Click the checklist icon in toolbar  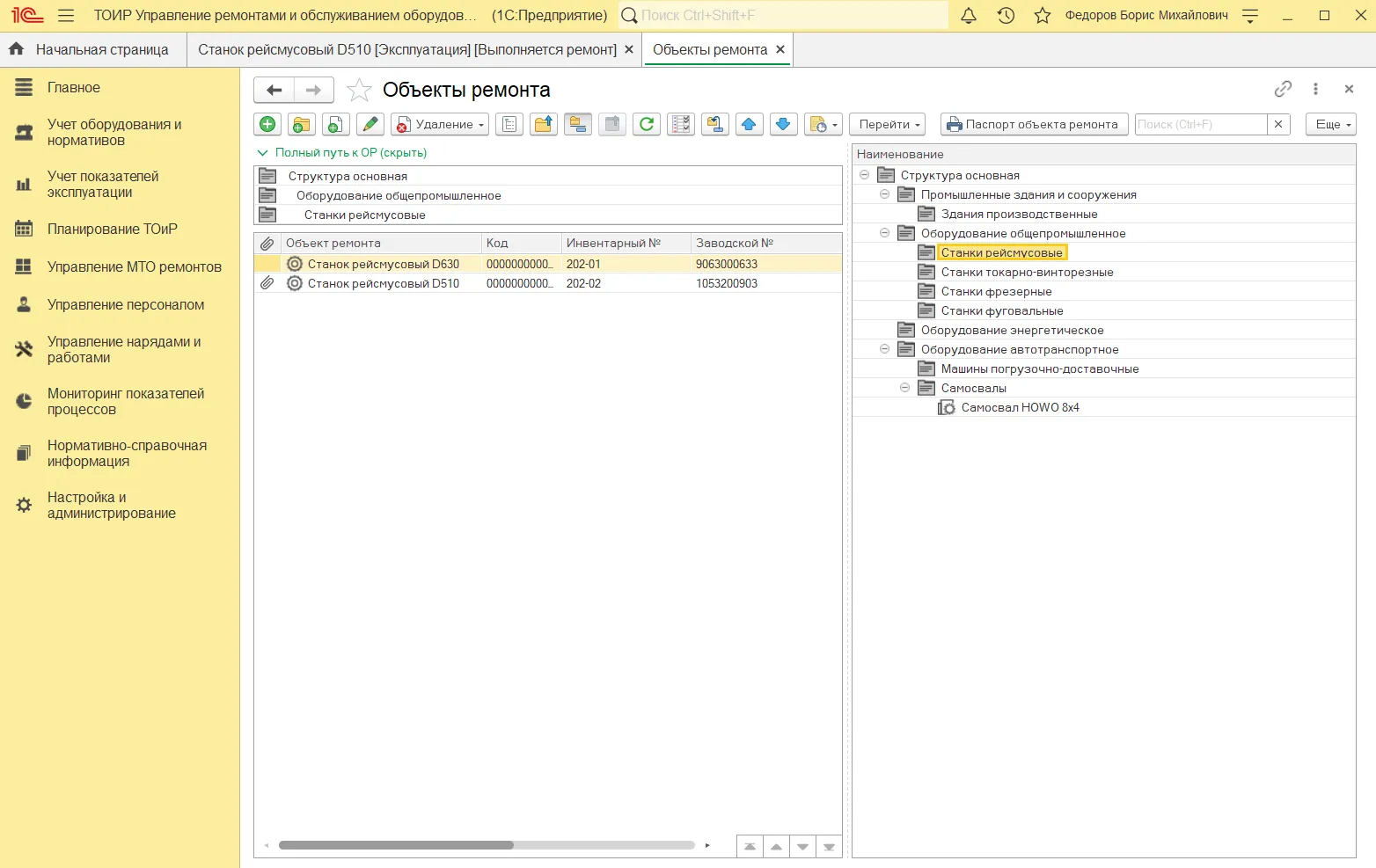pyautogui.click(x=681, y=124)
